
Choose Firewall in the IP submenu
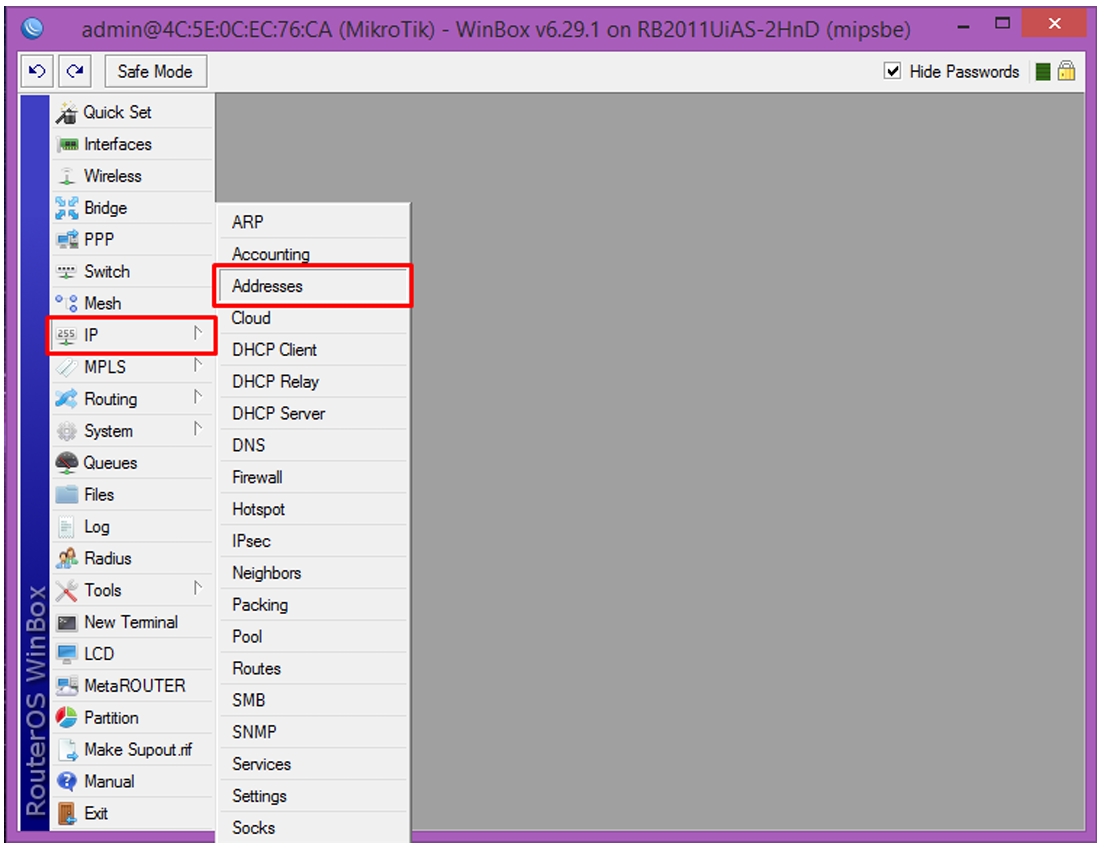pos(313,477)
